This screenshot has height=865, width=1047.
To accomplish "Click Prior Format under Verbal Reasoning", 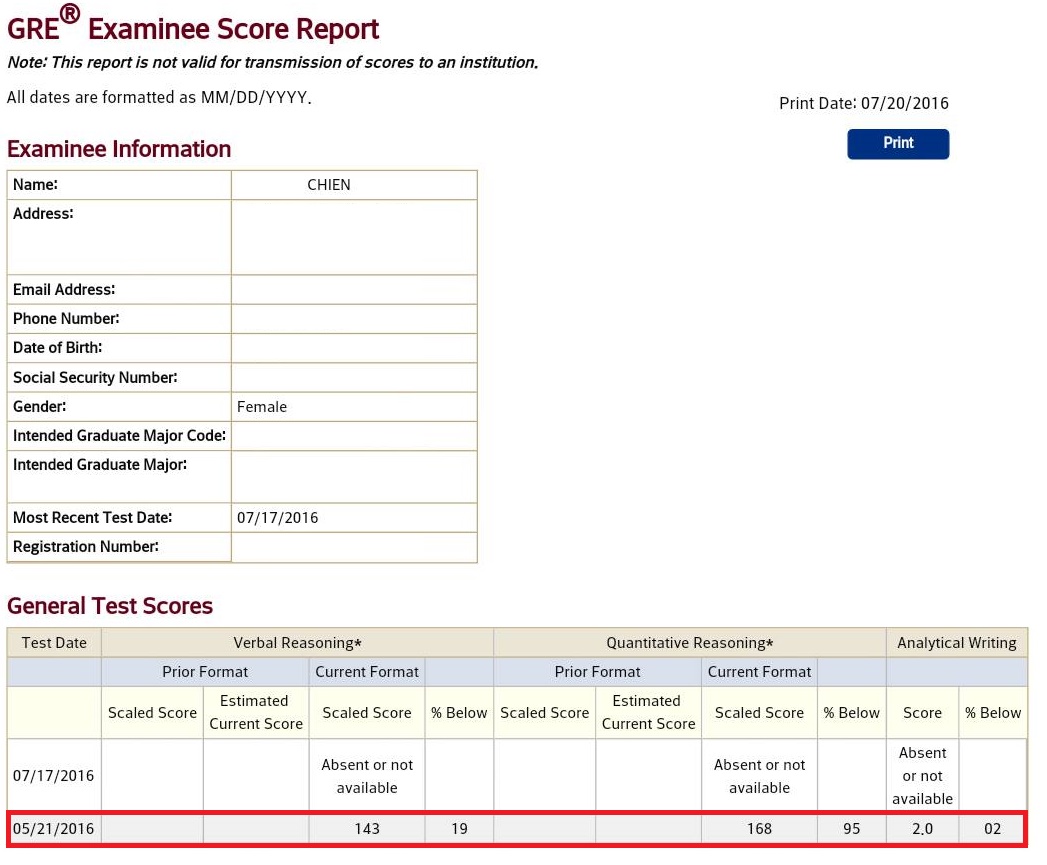I will [x=205, y=672].
